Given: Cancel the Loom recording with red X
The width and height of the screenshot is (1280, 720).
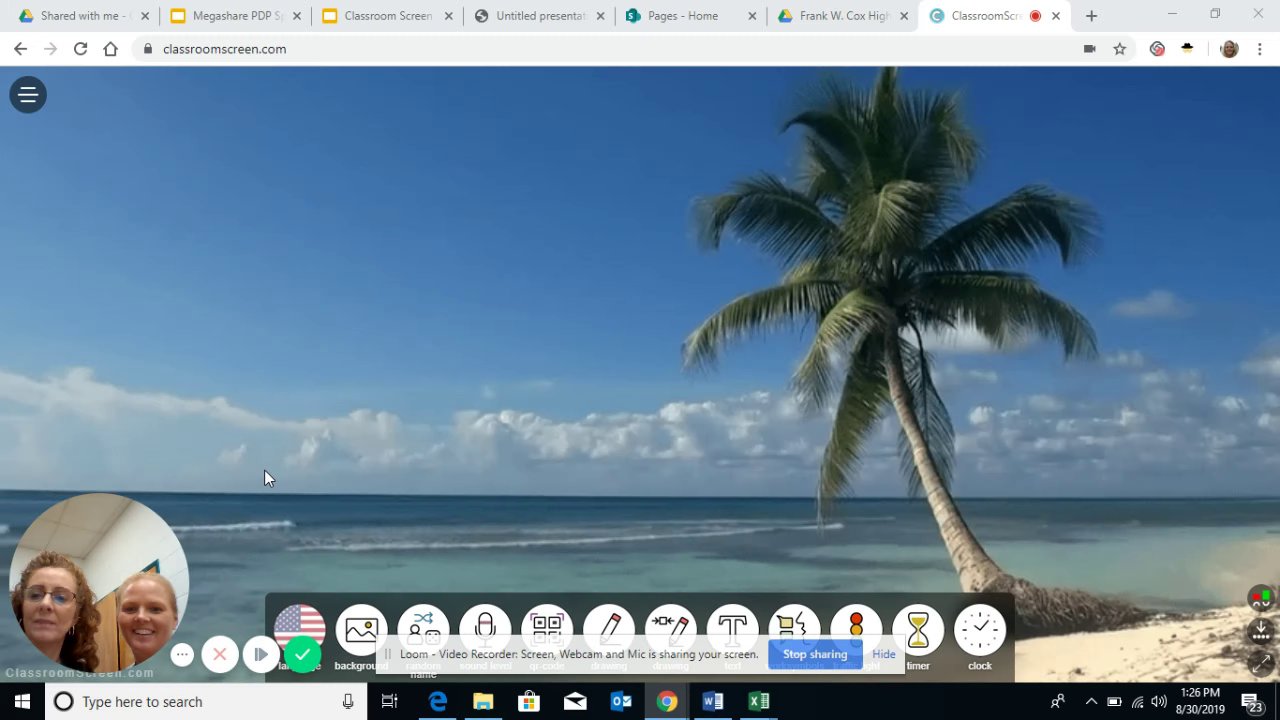Looking at the screenshot, I should point(220,655).
